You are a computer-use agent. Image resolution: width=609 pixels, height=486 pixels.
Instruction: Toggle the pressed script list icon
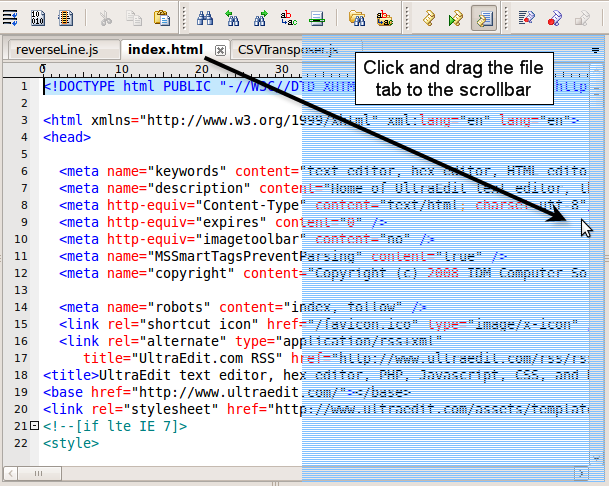484,18
